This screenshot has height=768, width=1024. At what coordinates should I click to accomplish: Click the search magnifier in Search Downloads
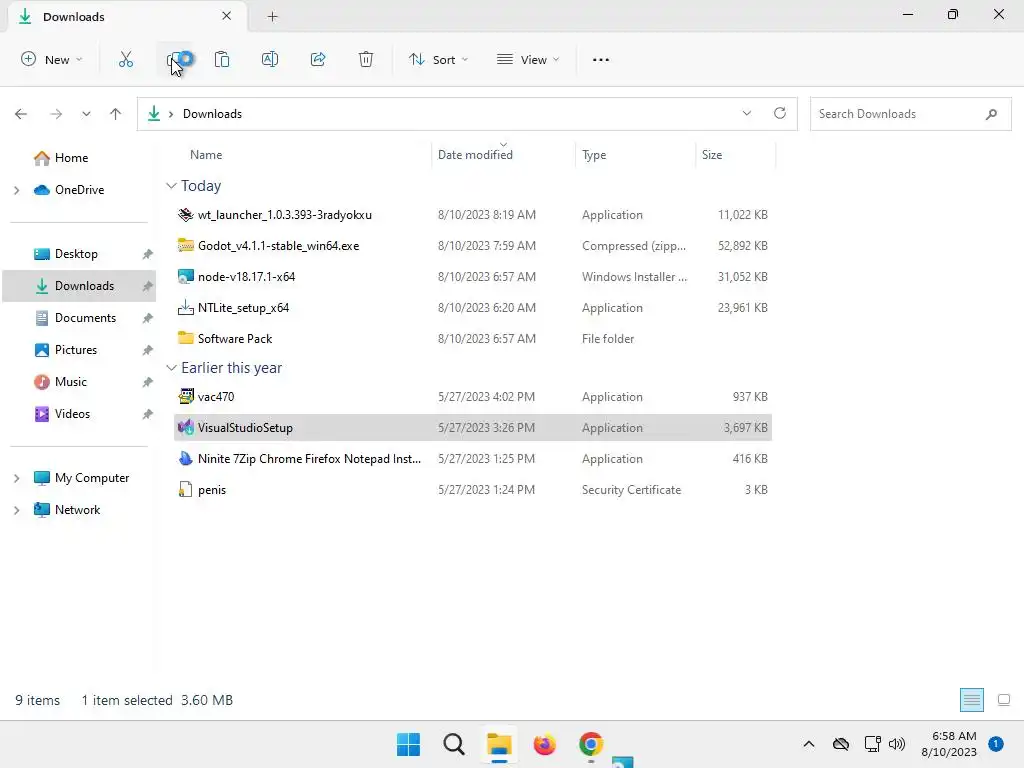pyautogui.click(x=991, y=114)
